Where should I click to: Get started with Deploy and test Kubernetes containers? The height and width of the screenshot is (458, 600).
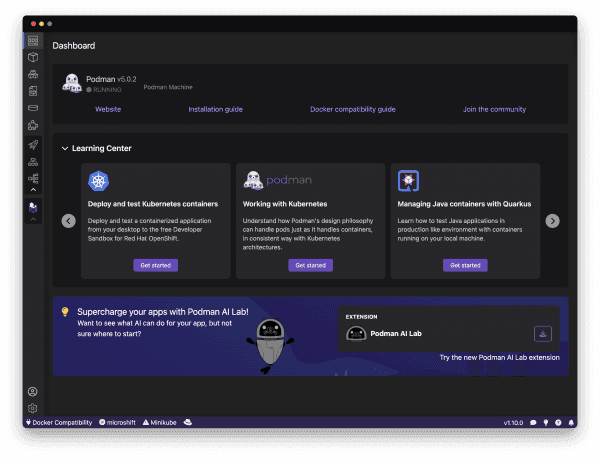pyautogui.click(x=155, y=265)
